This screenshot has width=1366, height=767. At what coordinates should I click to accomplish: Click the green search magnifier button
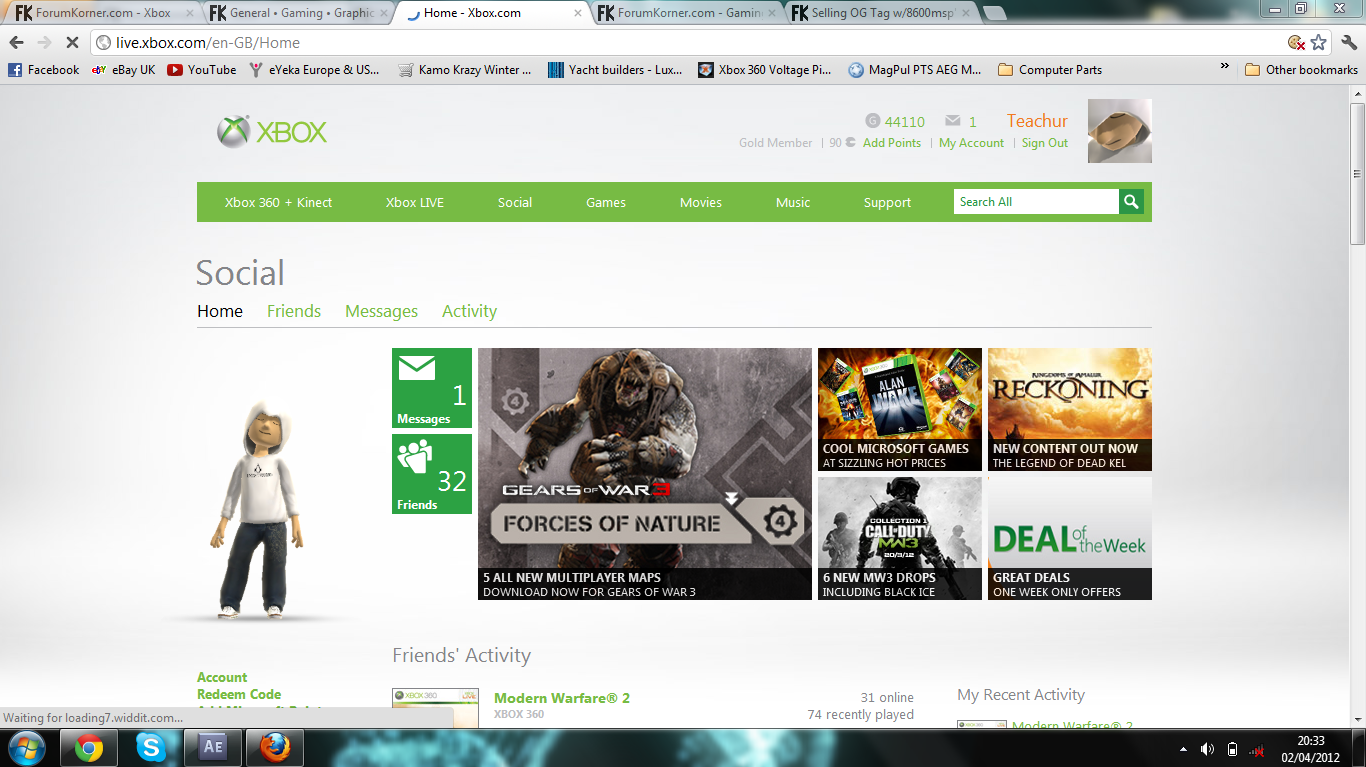[x=1131, y=202]
